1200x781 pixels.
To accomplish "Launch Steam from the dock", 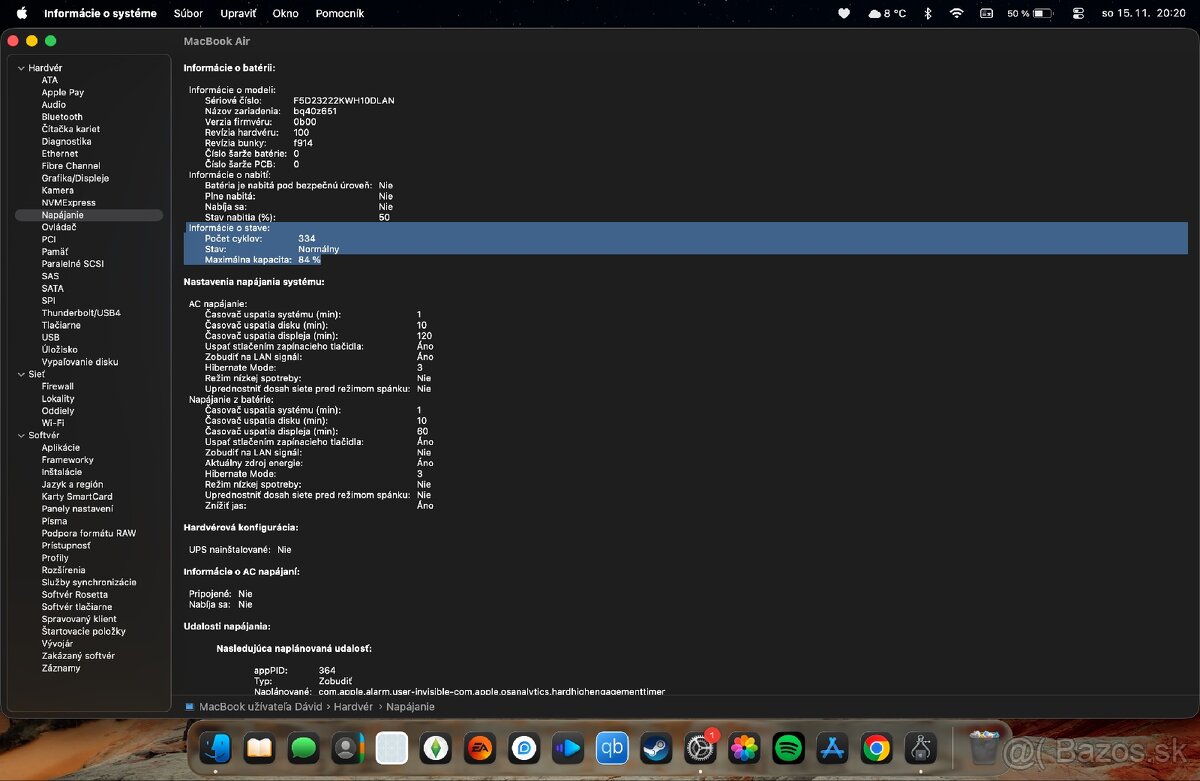I will click(656, 748).
